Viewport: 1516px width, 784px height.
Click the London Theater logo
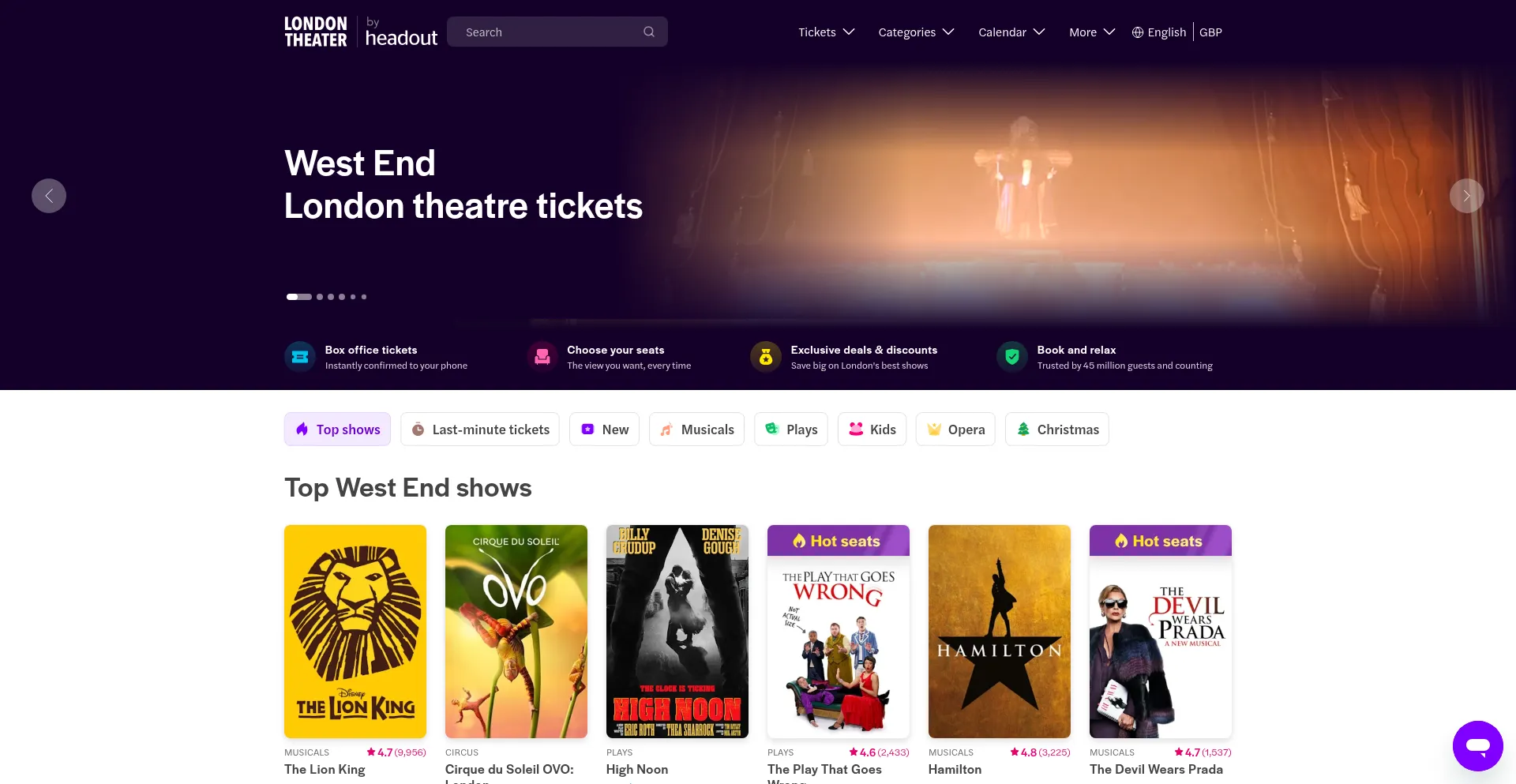[x=316, y=32]
